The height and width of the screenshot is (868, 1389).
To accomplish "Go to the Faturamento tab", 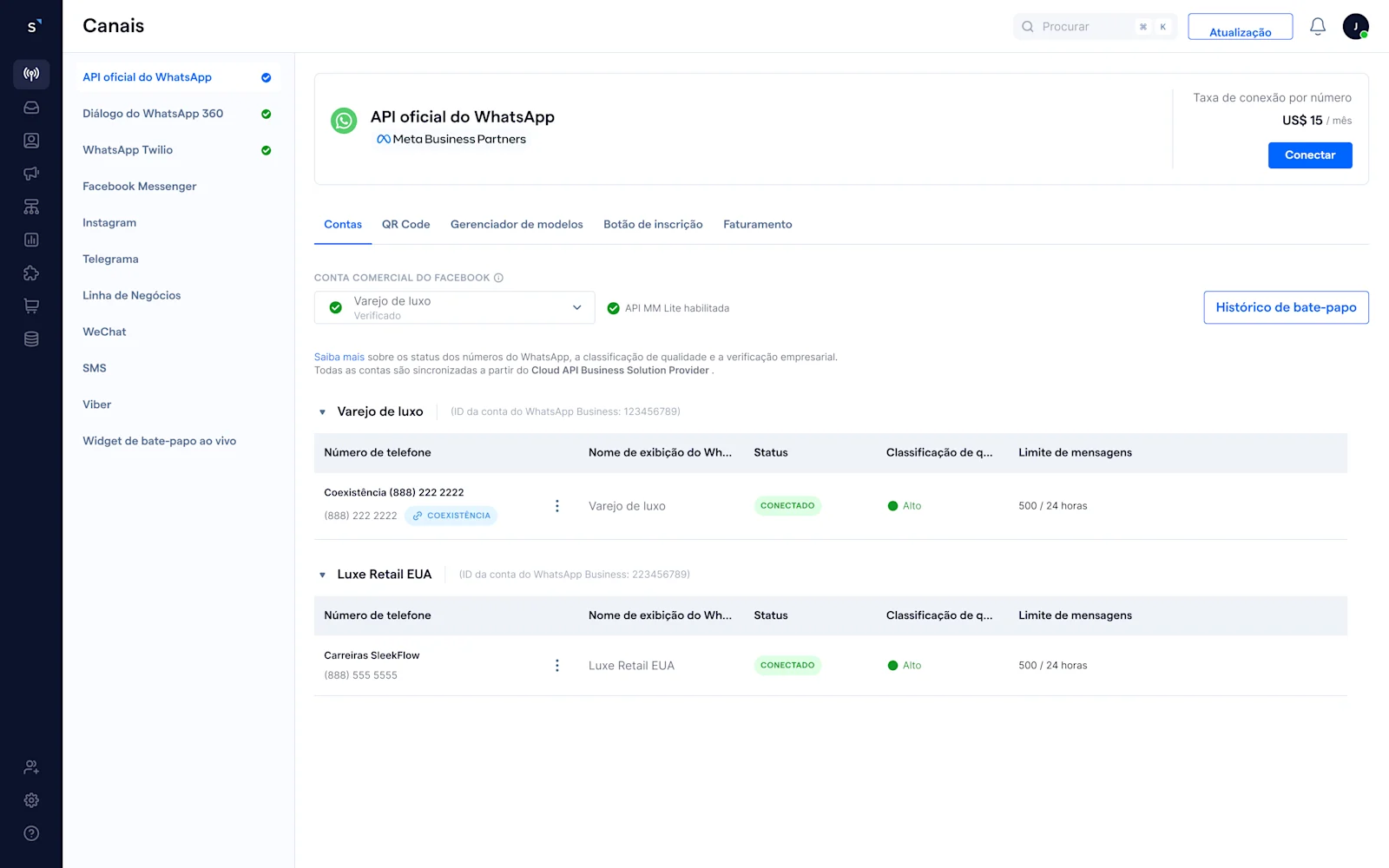I will (x=758, y=225).
